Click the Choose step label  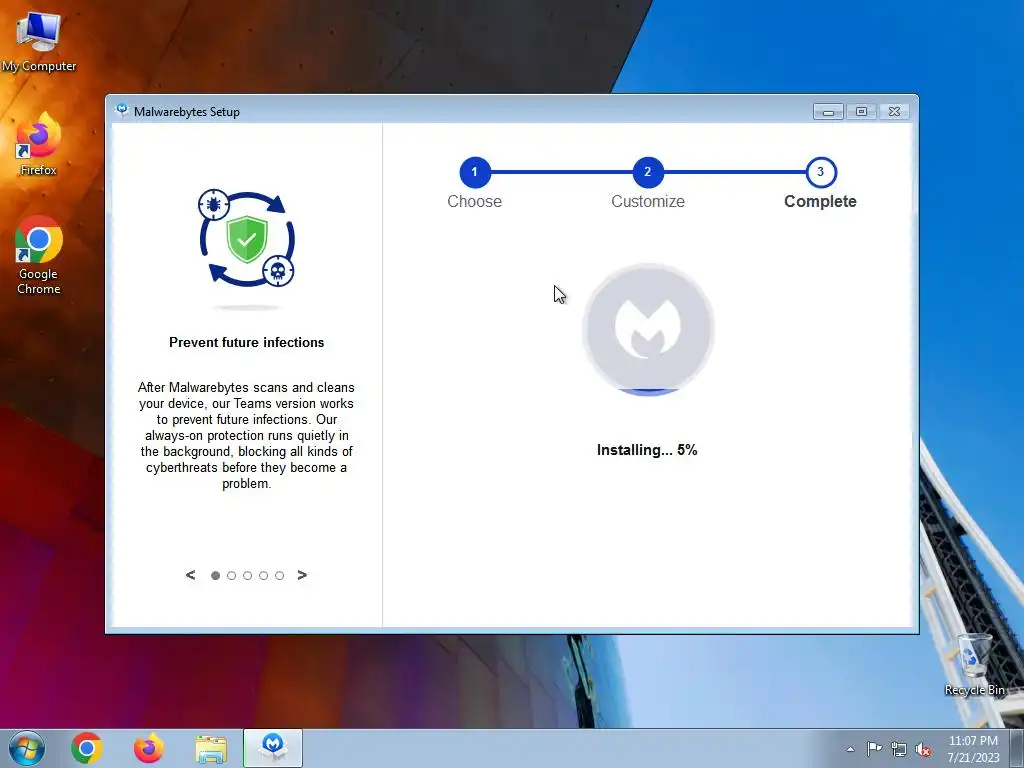pos(475,201)
